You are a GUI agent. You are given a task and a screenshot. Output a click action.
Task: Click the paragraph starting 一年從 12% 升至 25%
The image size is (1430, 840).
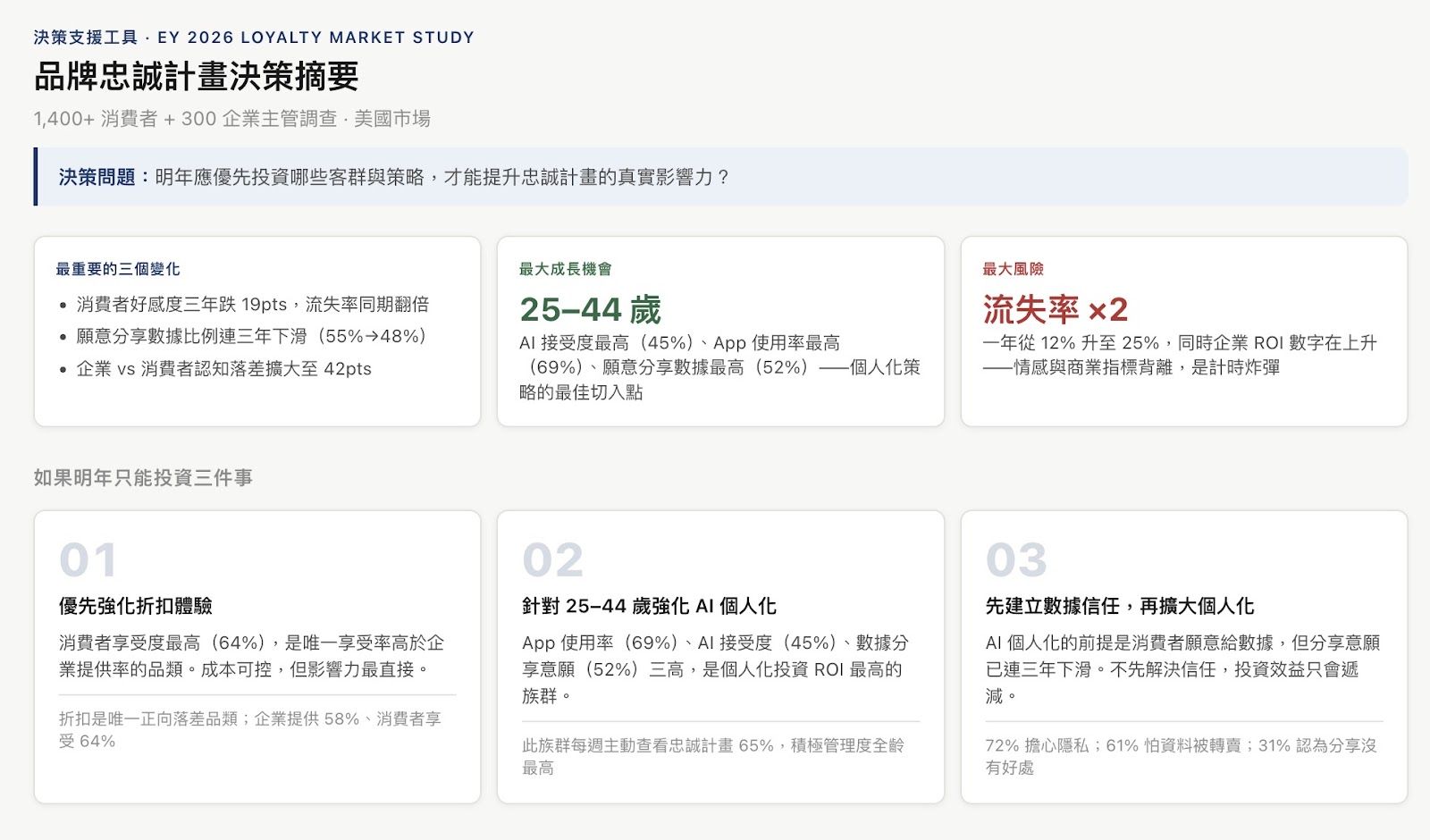point(1180,355)
